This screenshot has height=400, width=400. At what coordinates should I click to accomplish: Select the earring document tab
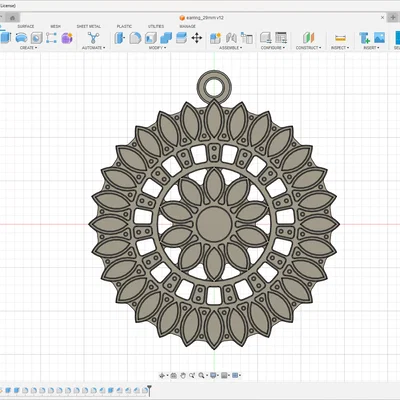click(202, 18)
